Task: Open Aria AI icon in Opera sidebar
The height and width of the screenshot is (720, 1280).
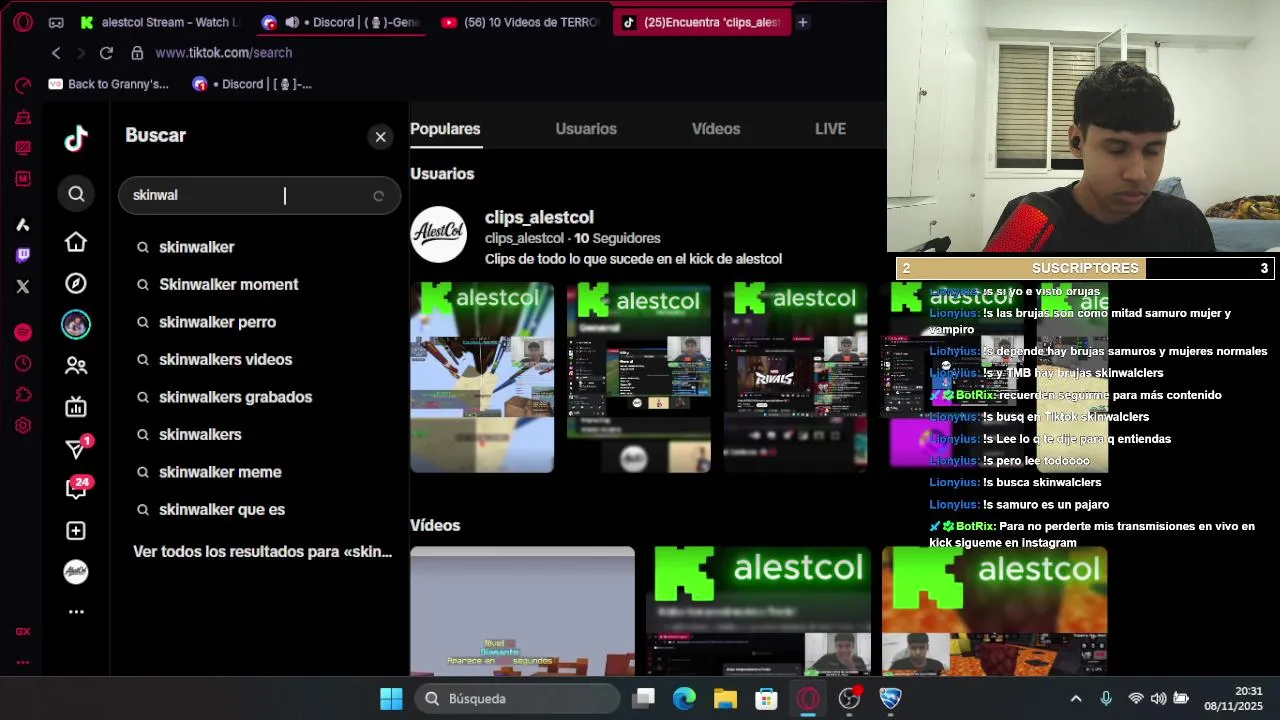Action: point(23,224)
